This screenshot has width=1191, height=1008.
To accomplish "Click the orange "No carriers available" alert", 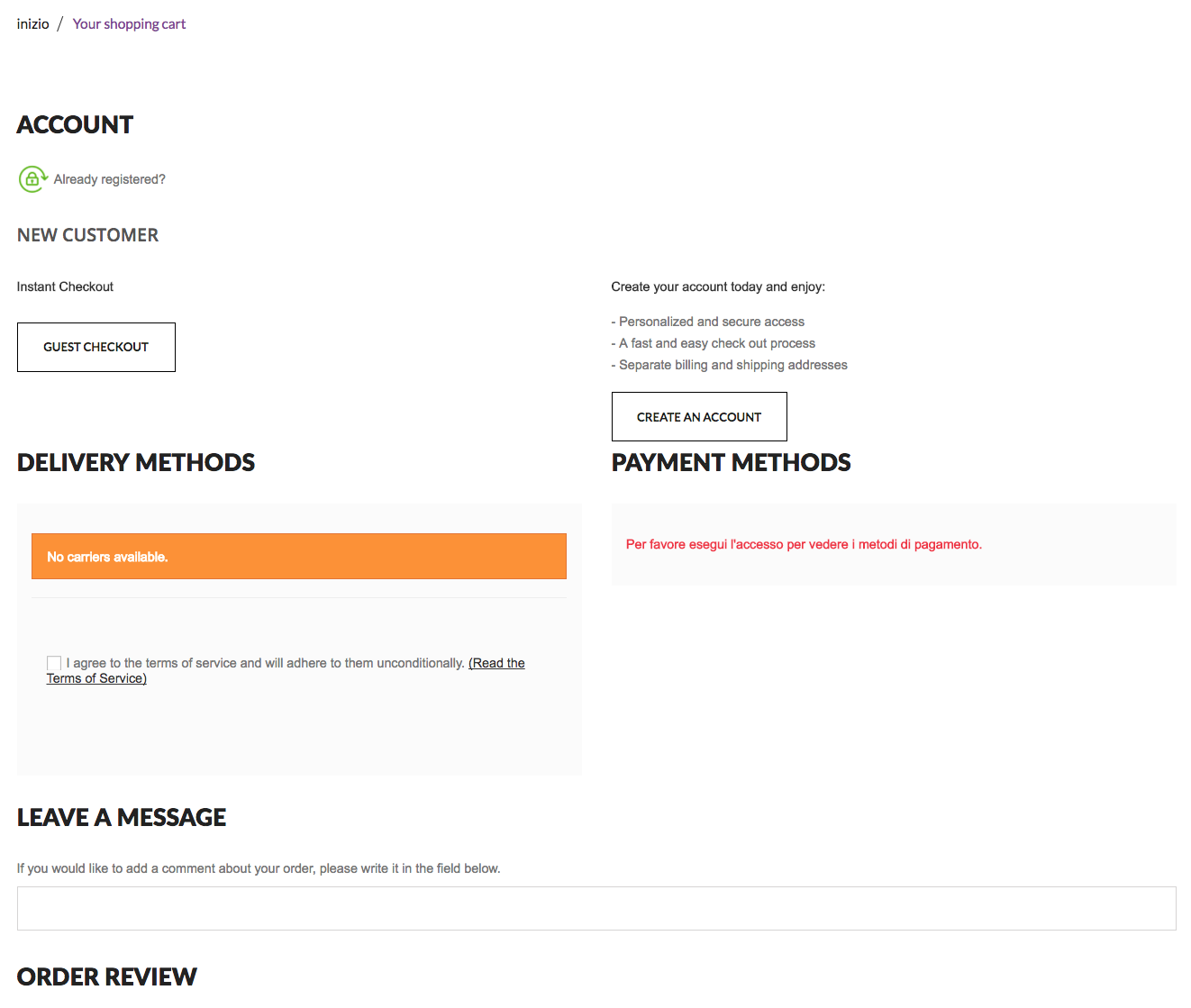I will [x=298, y=557].
